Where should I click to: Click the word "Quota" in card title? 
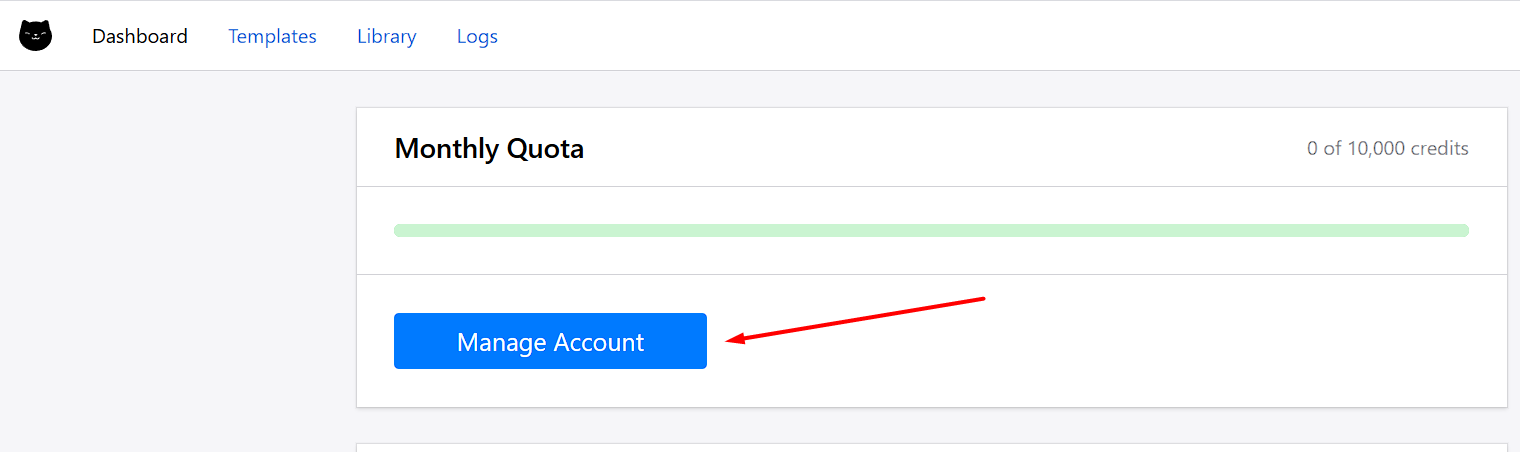click(x=545, y=148)
